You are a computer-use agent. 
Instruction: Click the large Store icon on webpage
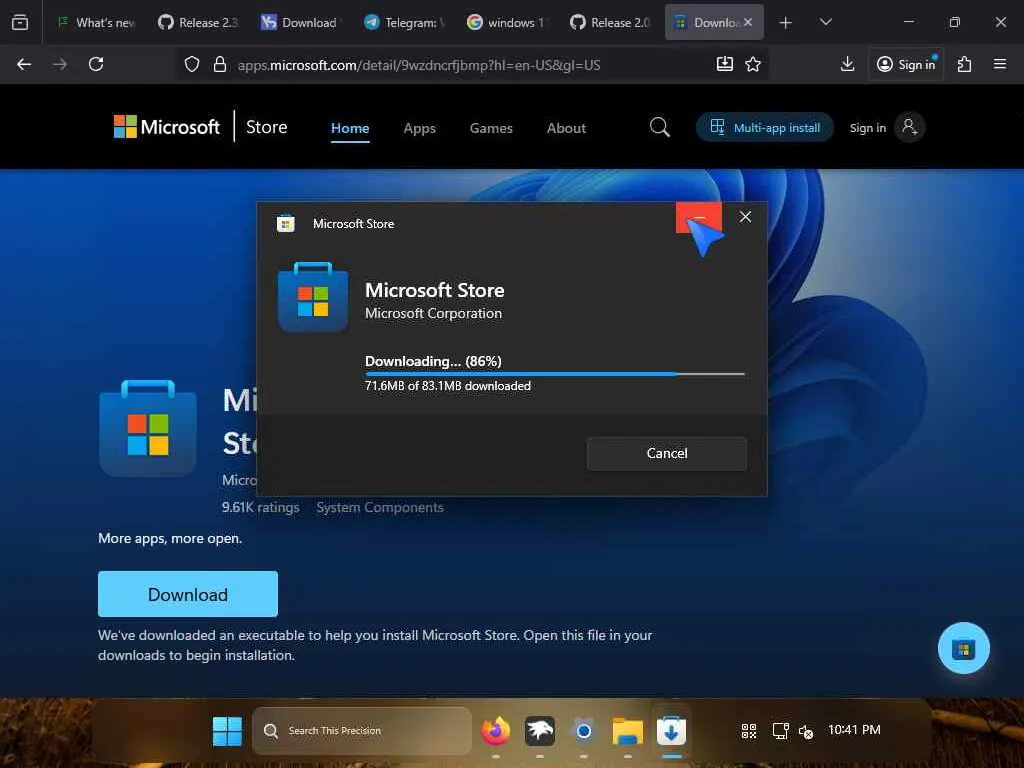[x=148, y=428]
